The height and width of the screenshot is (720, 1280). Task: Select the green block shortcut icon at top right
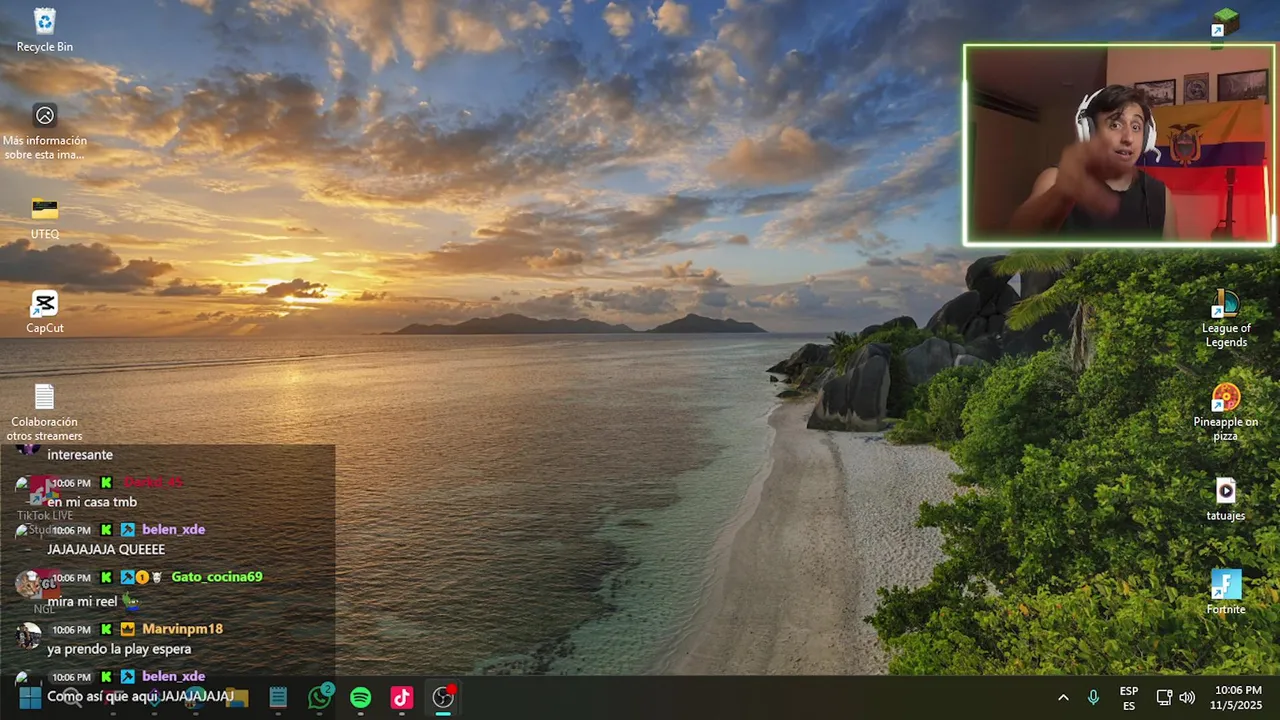[x=1225, y=21]
